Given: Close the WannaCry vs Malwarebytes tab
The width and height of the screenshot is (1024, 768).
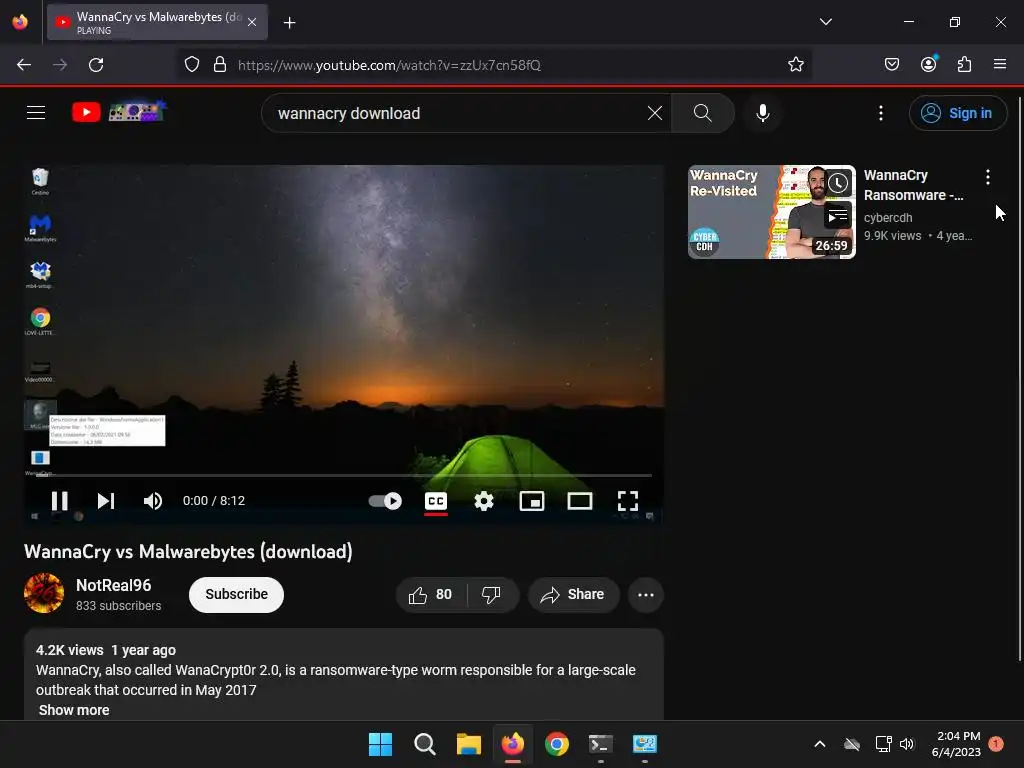Looking at the screenshot, I should pos(252,22).
